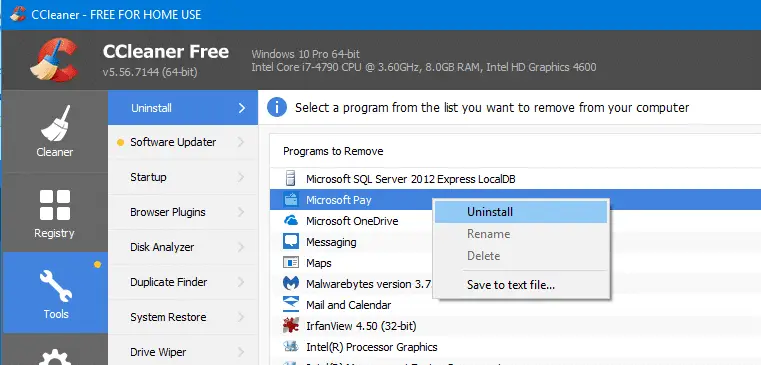Open the Options gear icon in sidebar
Screen dimensions: 761x365
(55, 358)
